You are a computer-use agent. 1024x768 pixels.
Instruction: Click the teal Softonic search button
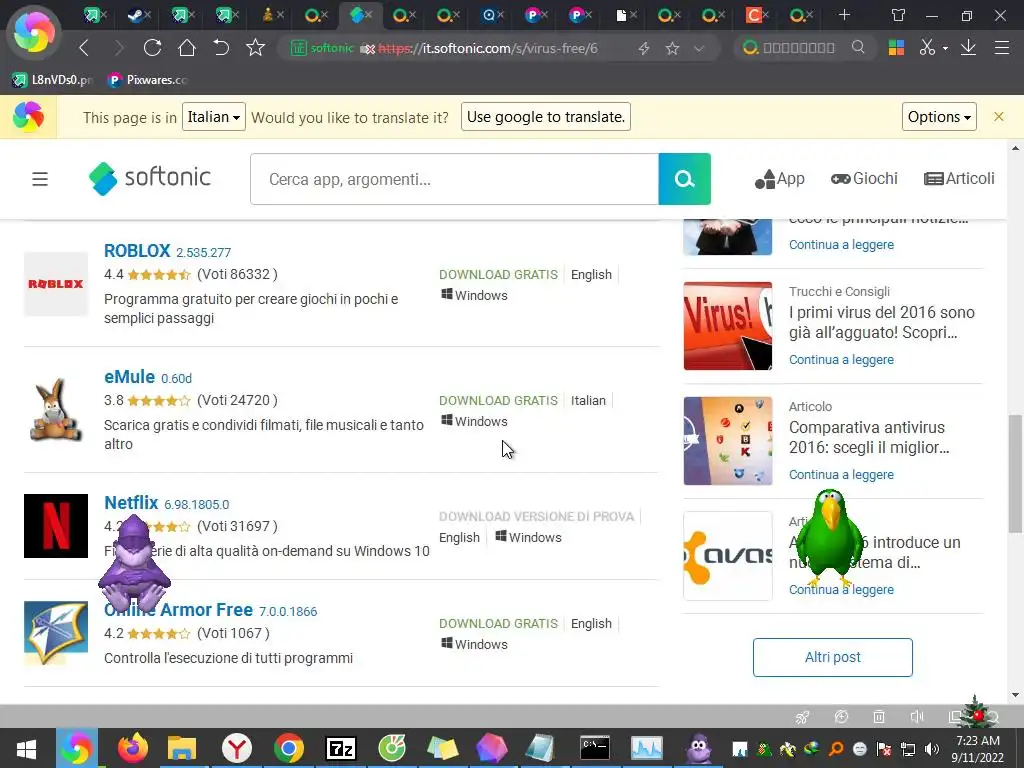click(684, 179)
